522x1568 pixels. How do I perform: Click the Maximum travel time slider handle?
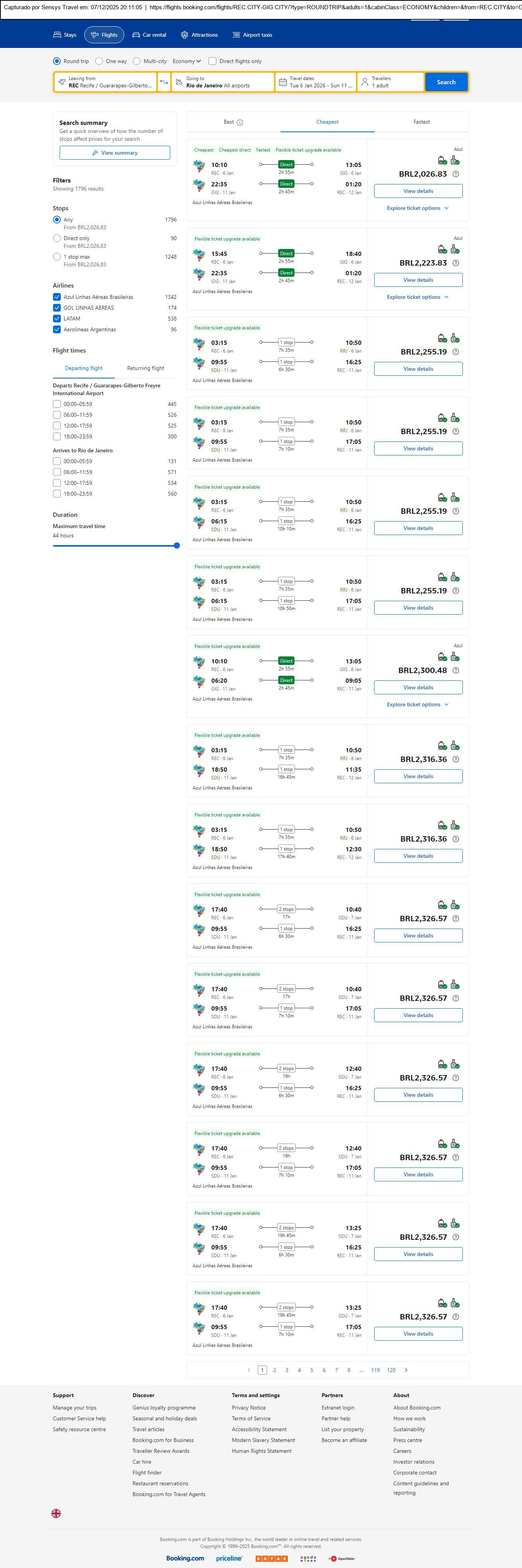[x=176, y=545]
